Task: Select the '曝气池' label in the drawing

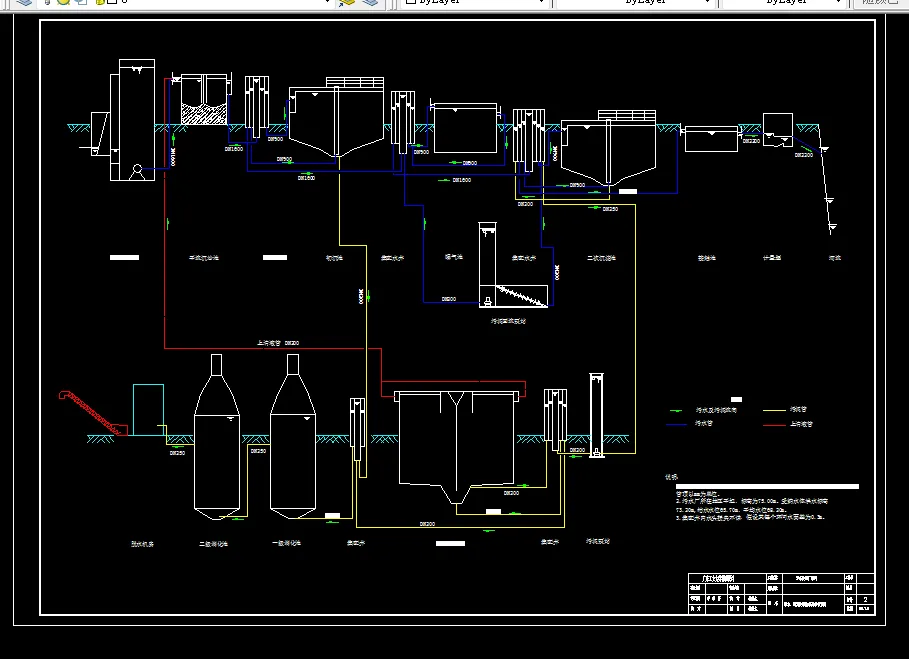Action: tap(454, 257)
